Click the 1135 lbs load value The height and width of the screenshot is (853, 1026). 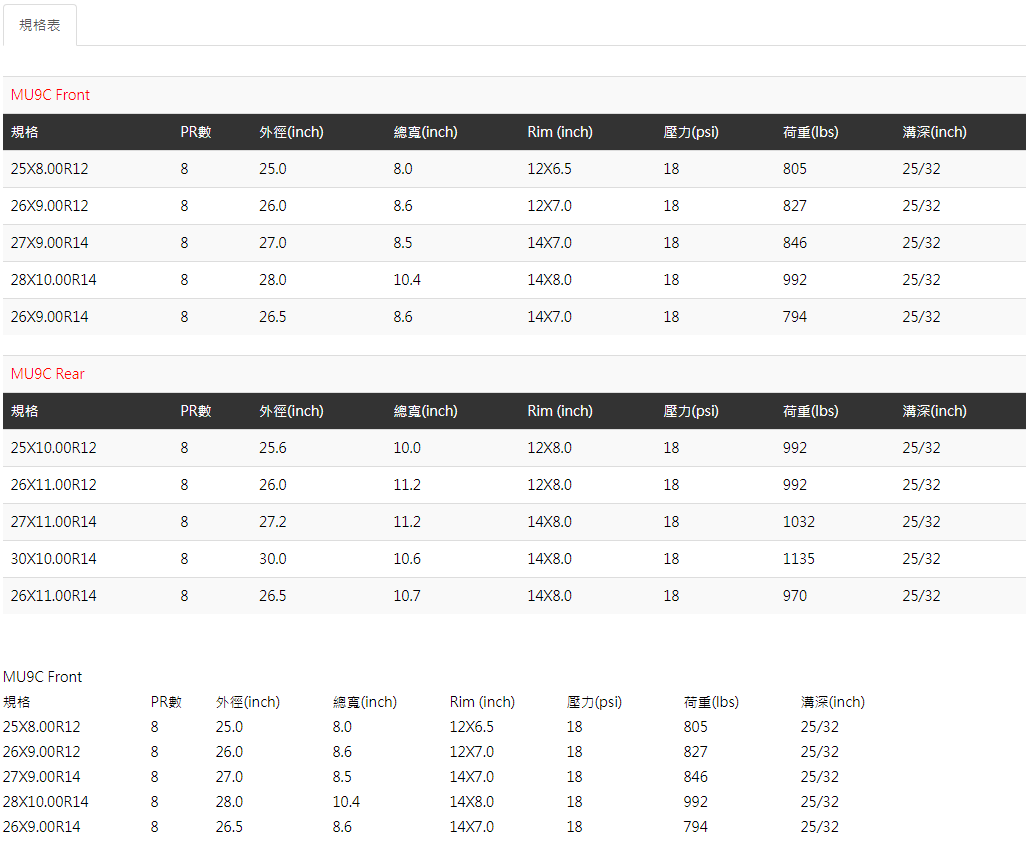[x=798, y=559]
